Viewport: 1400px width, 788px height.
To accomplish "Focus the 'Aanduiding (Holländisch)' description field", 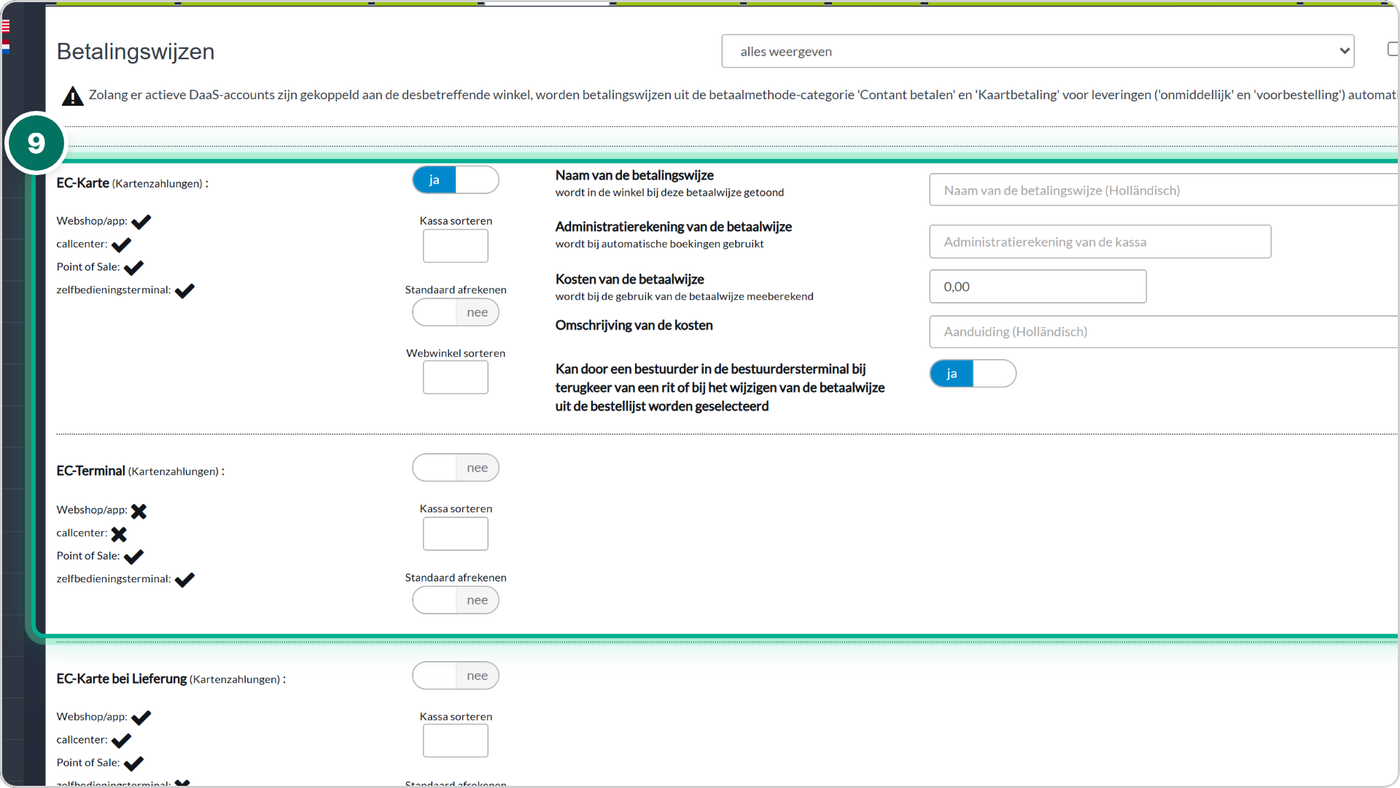I will (x=1164, y=331).
